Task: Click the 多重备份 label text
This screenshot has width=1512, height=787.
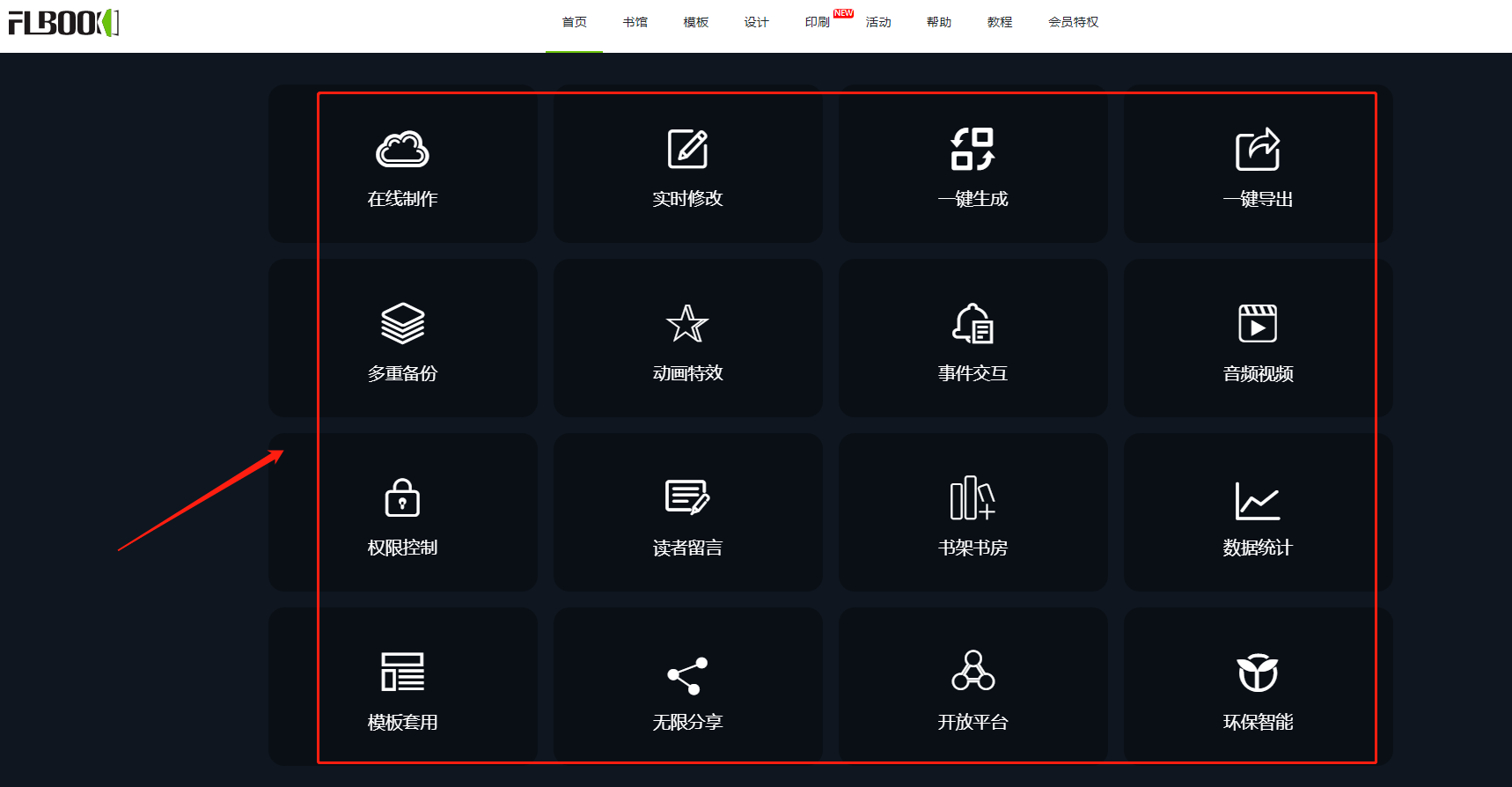Action: [402, 373]
